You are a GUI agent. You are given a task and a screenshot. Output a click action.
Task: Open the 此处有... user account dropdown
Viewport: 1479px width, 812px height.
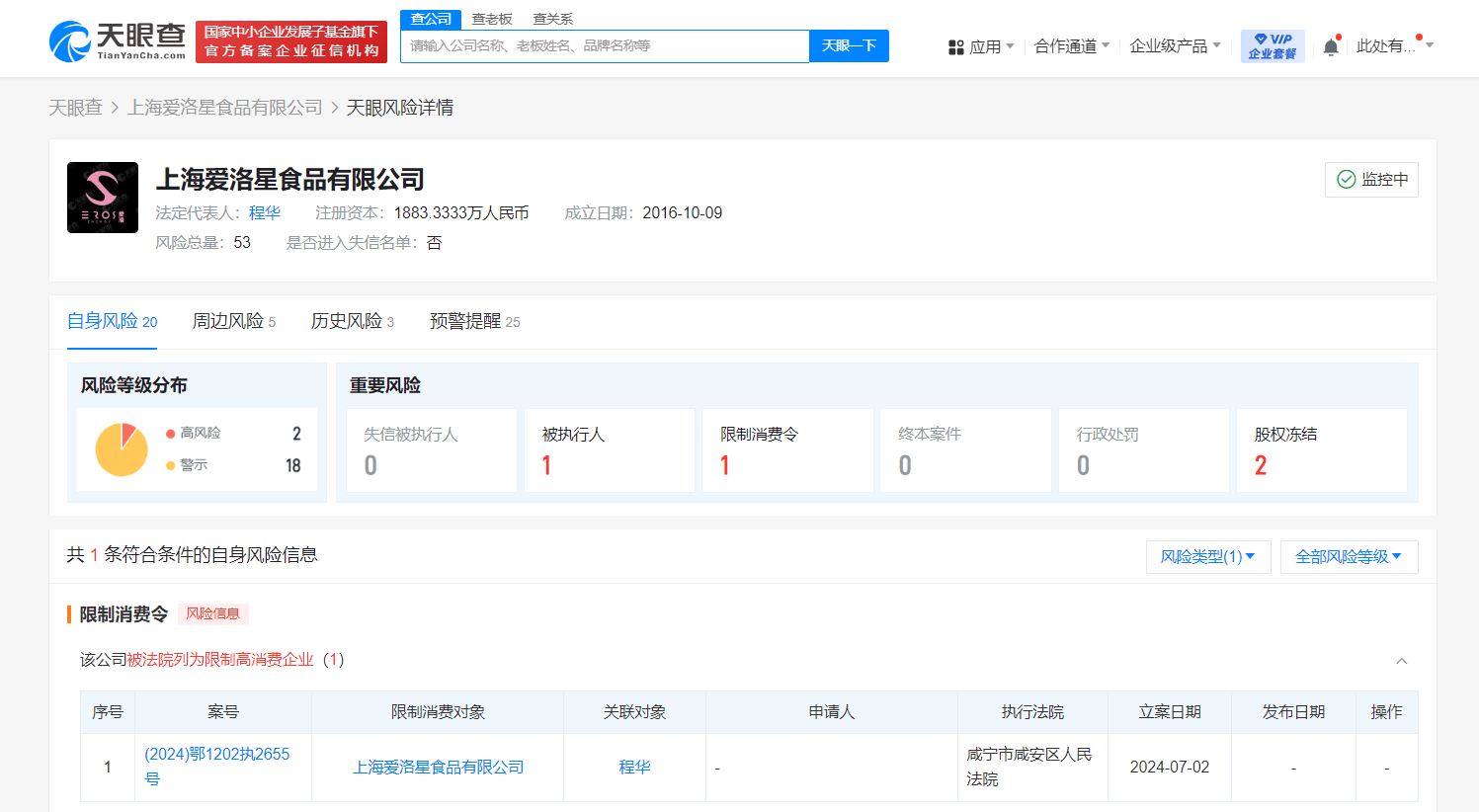[x=1395, y=46]
